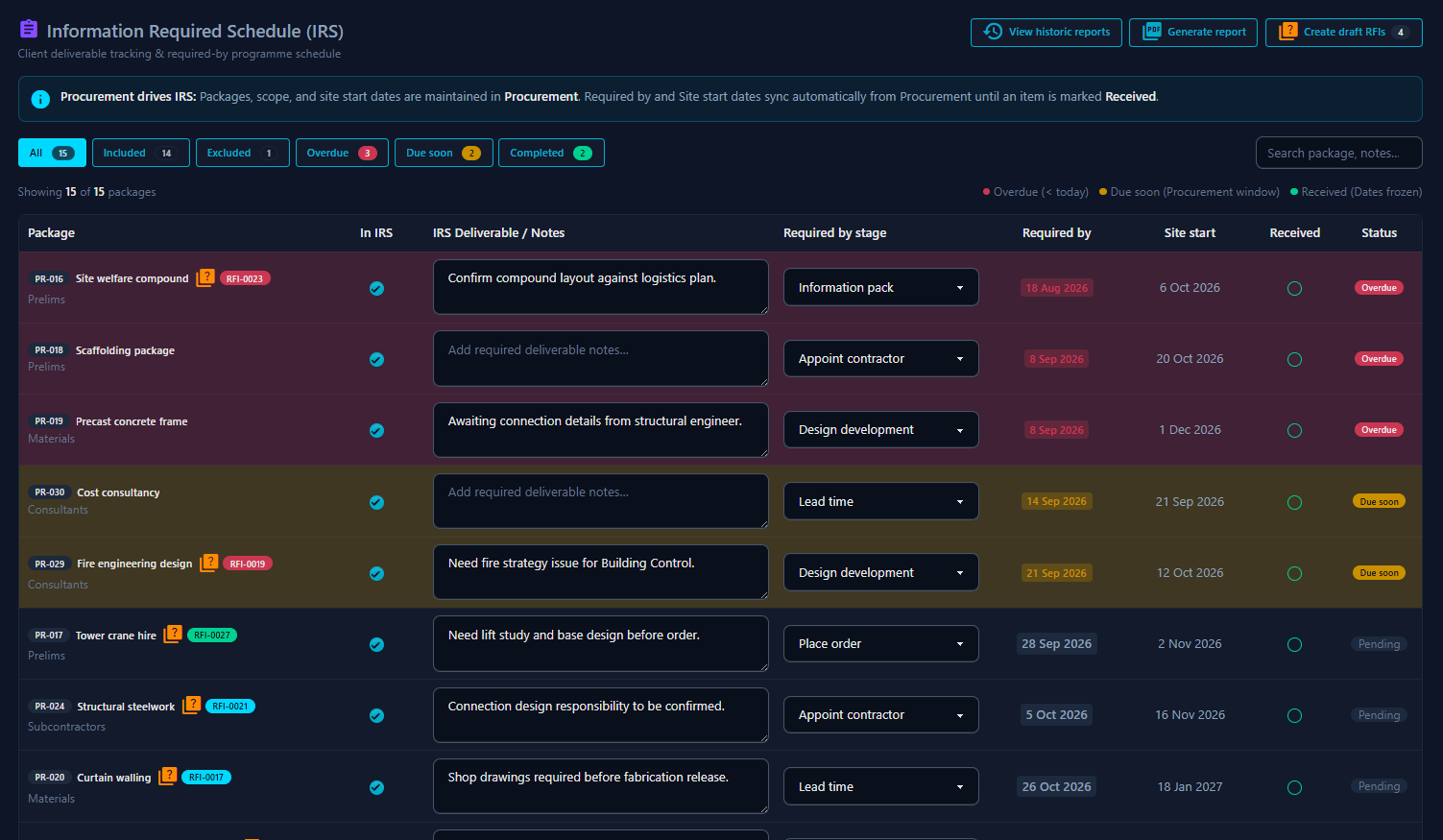Open Design development dropdown for Fire engineering design

[880, 572]
